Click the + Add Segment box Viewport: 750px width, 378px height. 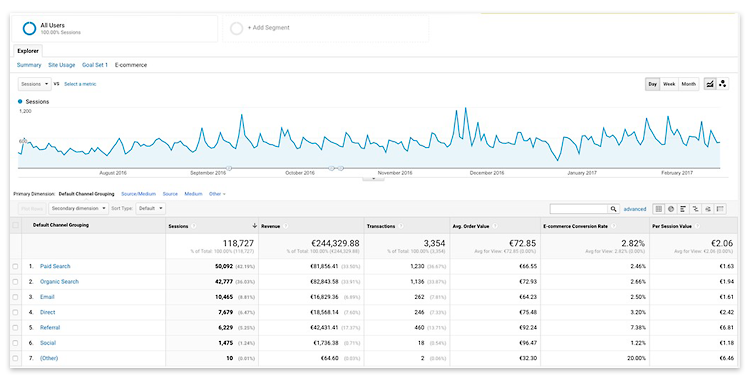[x=326, y=28]
